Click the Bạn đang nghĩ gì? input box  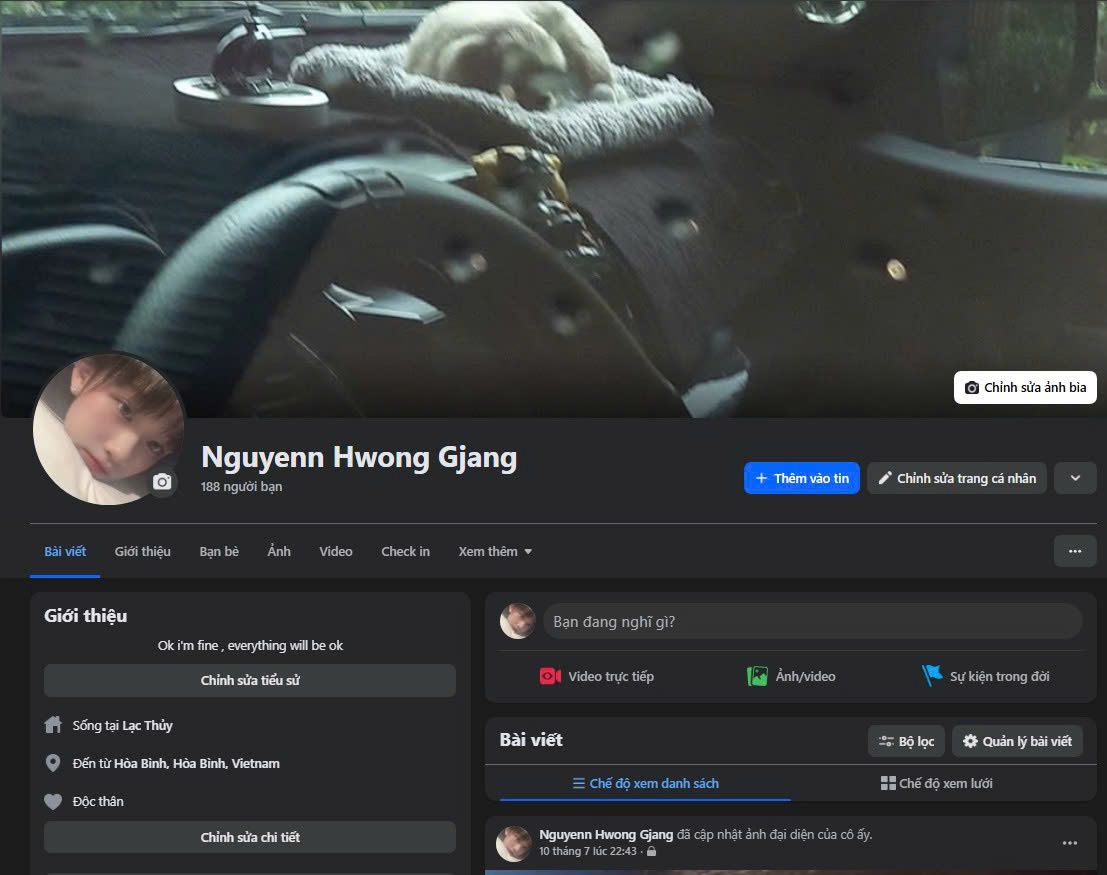tap(811, 621)
